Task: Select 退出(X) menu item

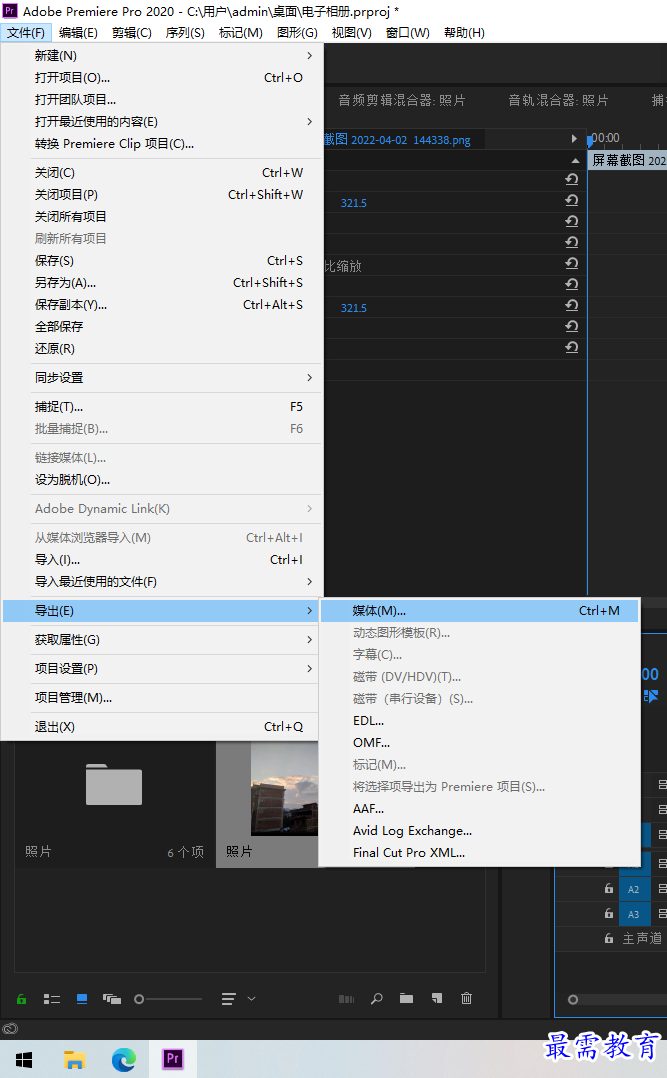Action: click(x=162, y=727)
